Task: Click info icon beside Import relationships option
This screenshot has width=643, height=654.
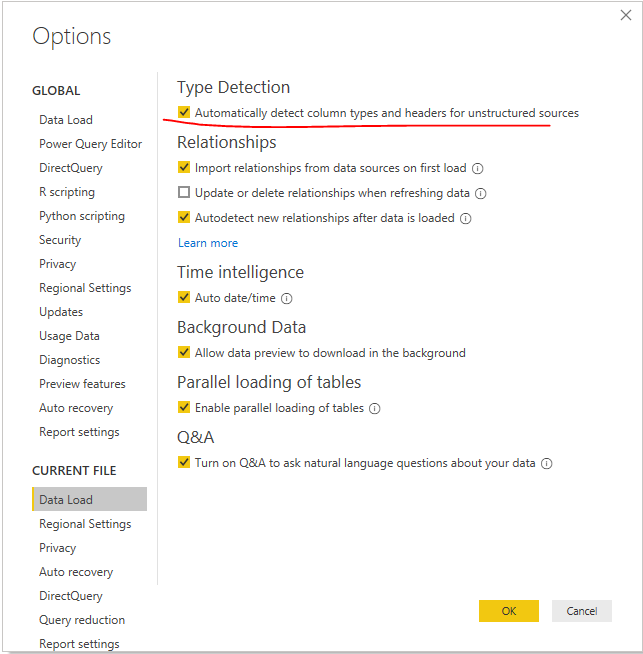Action: pyautogui.click(x=477, y=169)
